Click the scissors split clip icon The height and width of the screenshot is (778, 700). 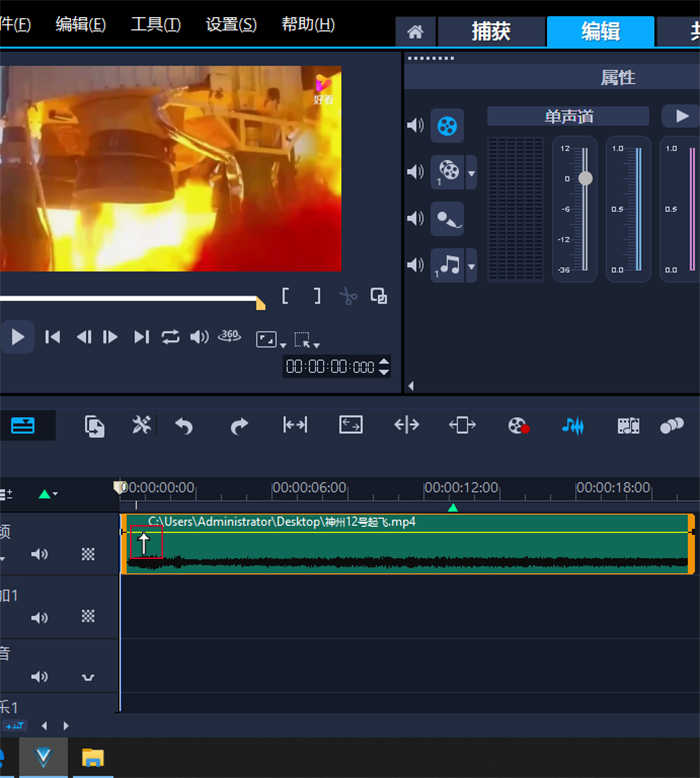point(347,296)
